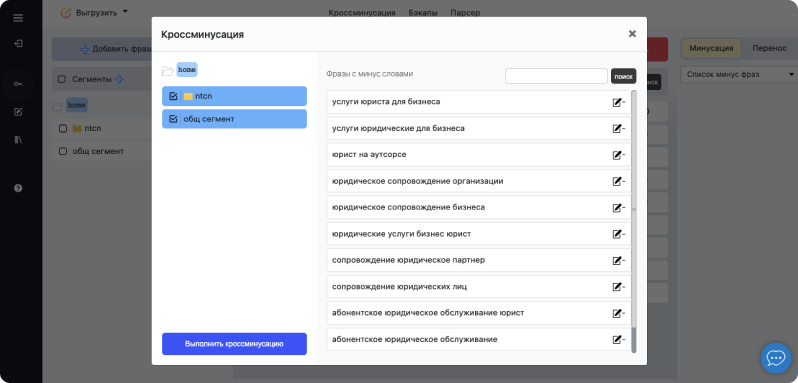Open the Парсер menu item
The image size is (798, 383).
pos(465,13)
